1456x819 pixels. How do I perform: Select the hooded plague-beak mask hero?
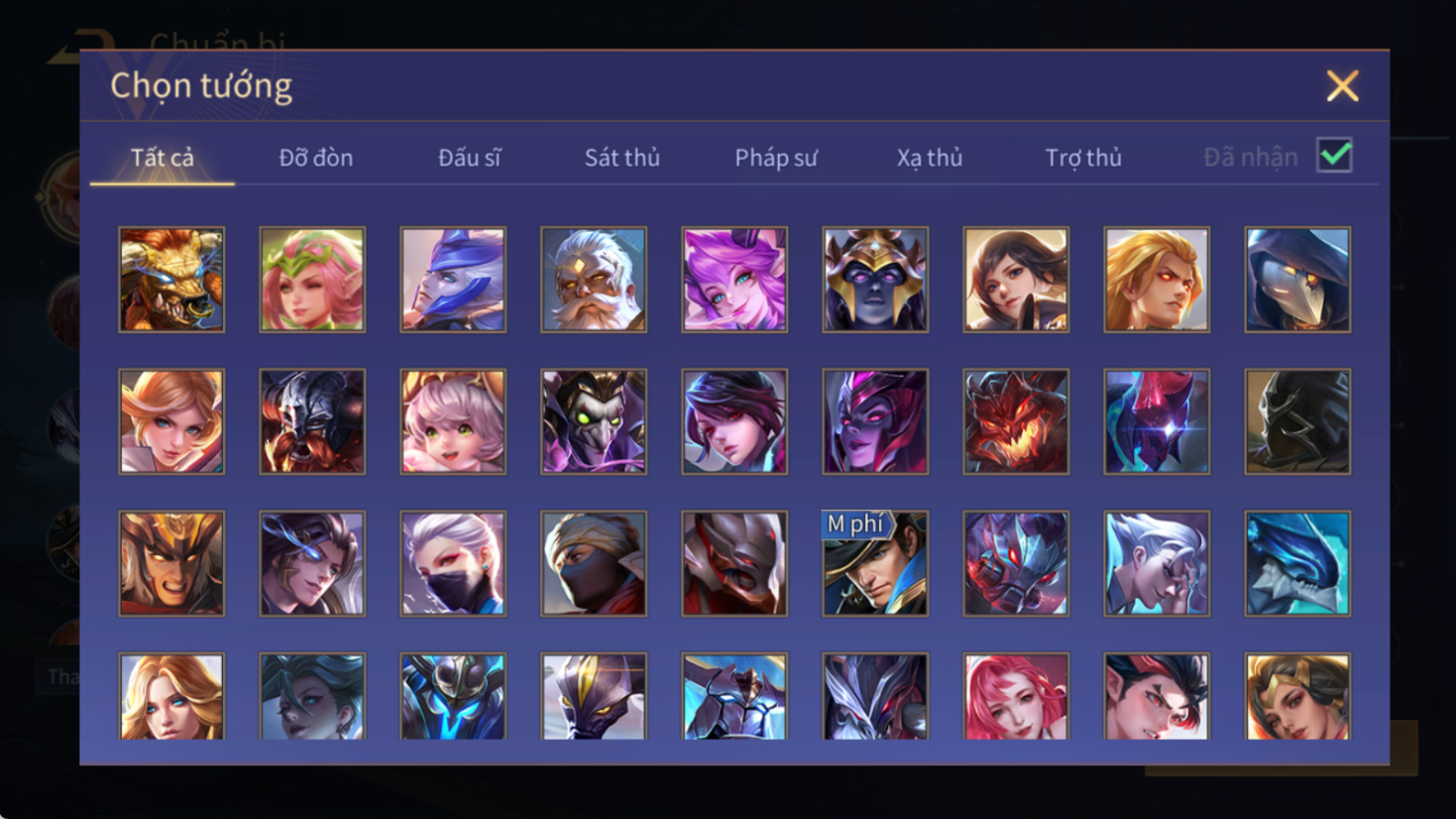tap(1297, 280)
